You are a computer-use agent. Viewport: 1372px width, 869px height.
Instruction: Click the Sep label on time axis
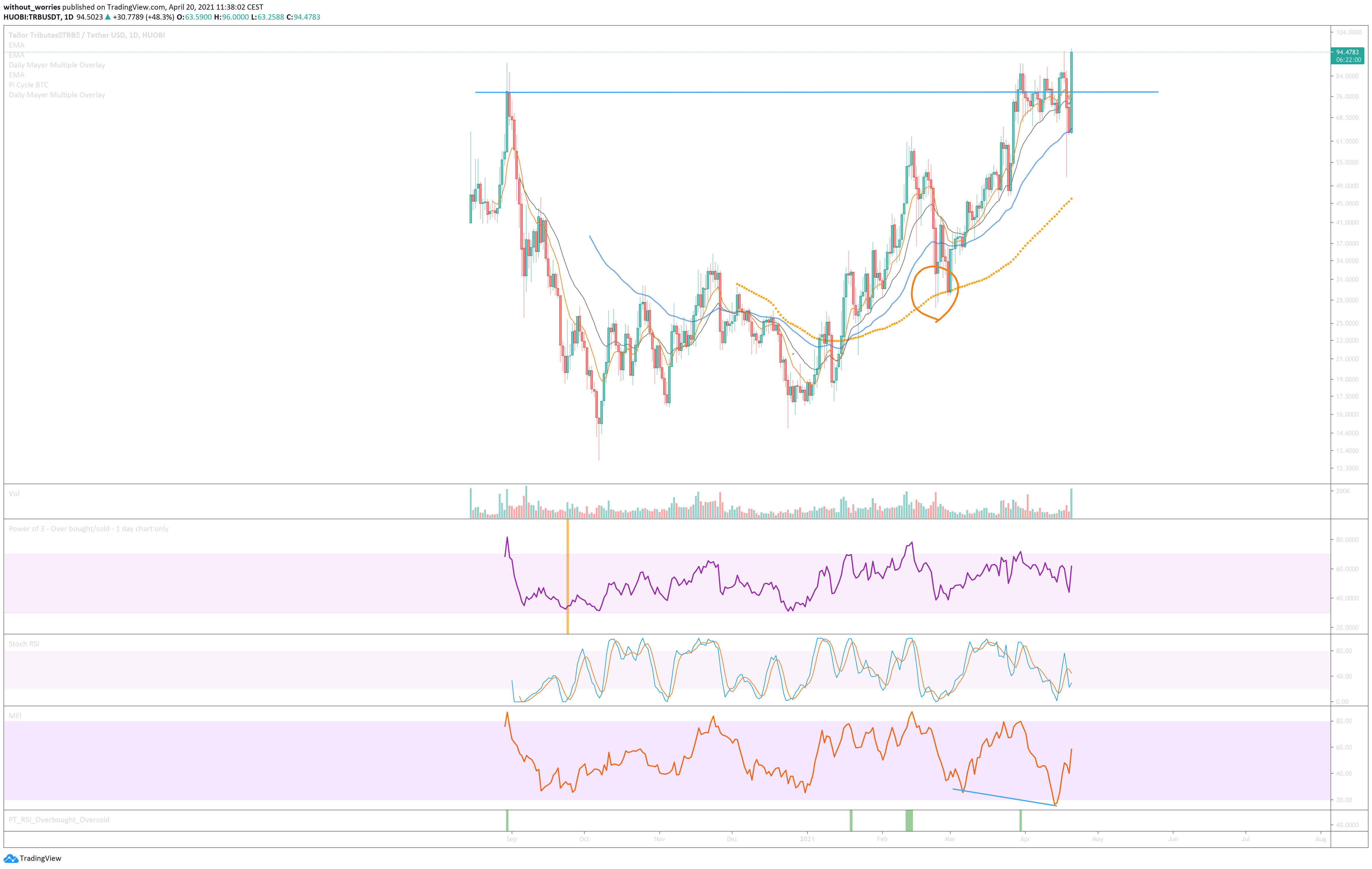pos(512,839)
